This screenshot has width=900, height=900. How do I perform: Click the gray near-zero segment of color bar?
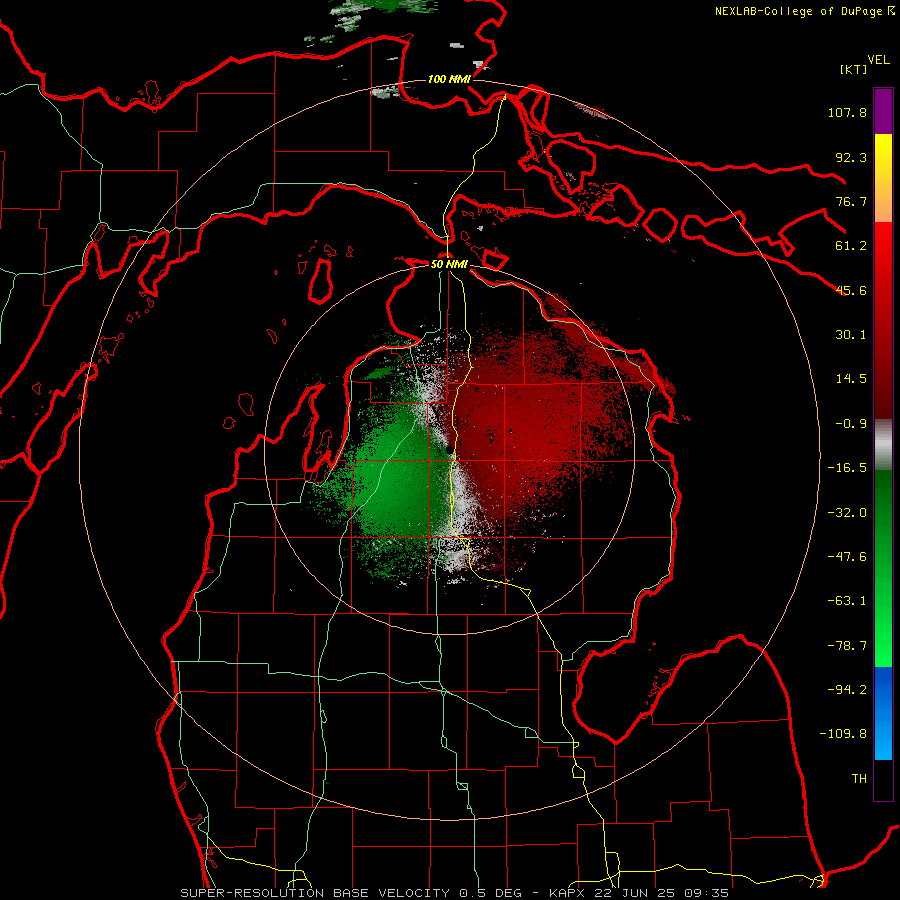pyautogui.click(x=883, y=445)
